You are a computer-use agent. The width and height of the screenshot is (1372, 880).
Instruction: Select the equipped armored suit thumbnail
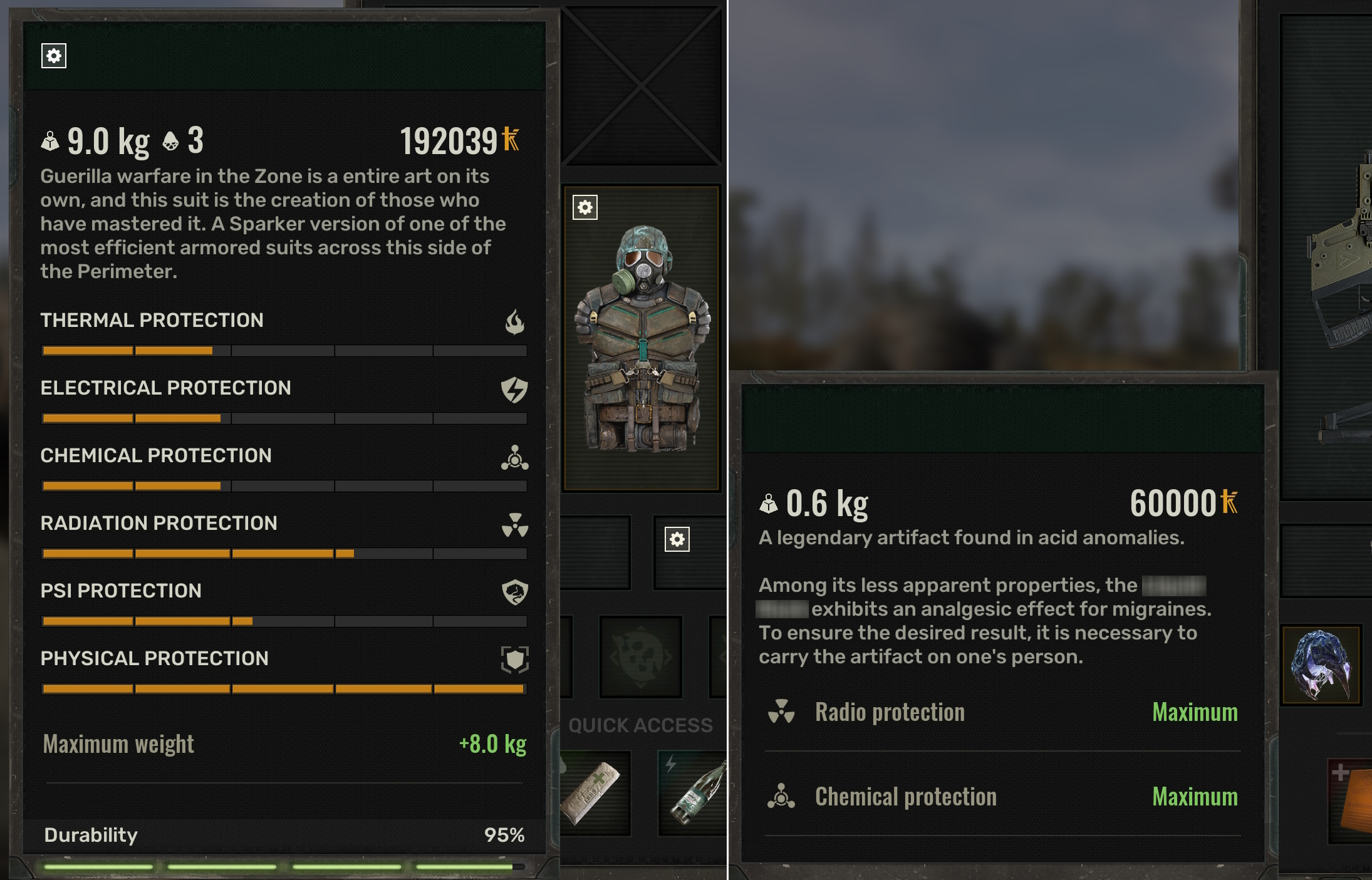pos(642,338)
